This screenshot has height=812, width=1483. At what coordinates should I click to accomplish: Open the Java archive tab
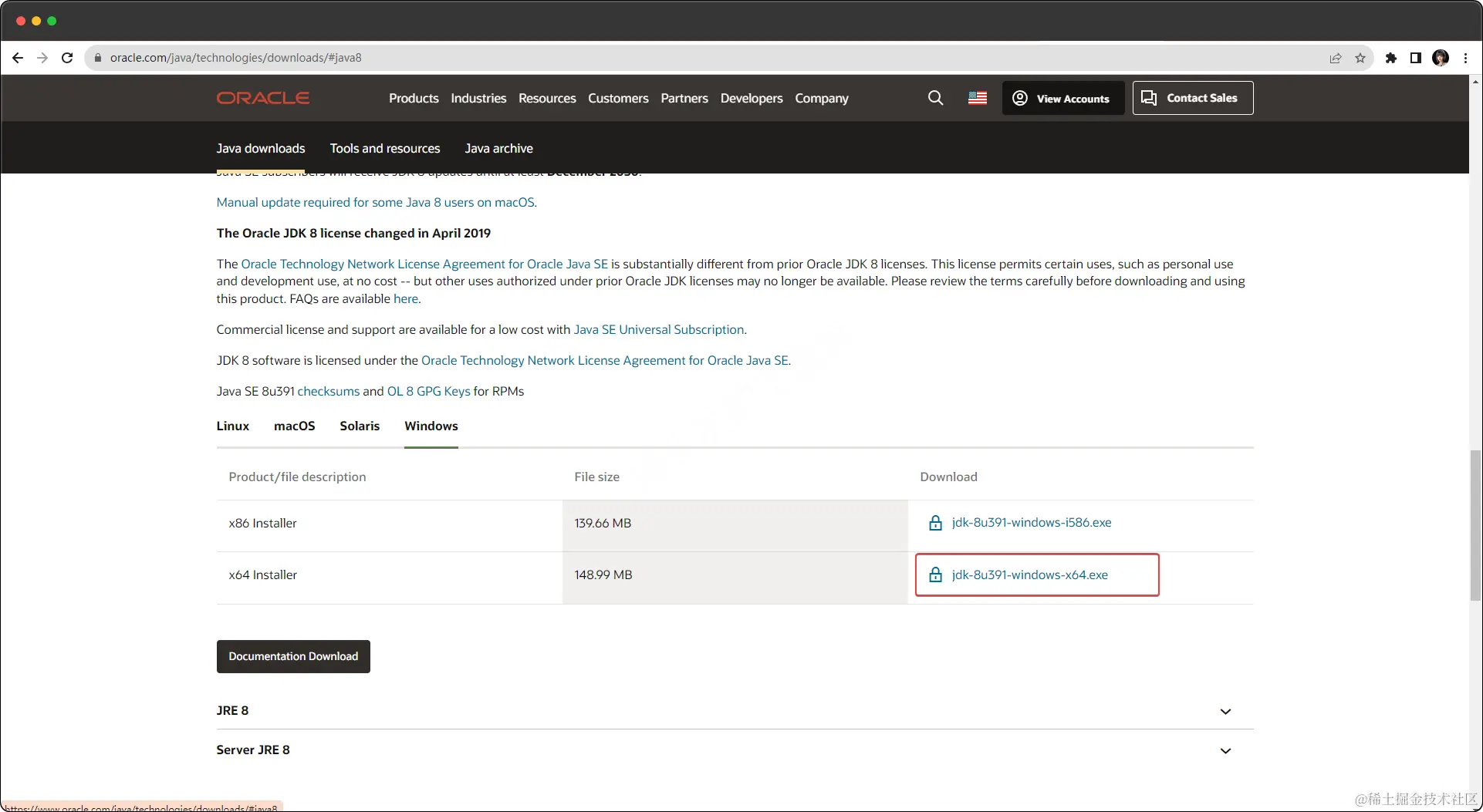[x=498, y=148]
